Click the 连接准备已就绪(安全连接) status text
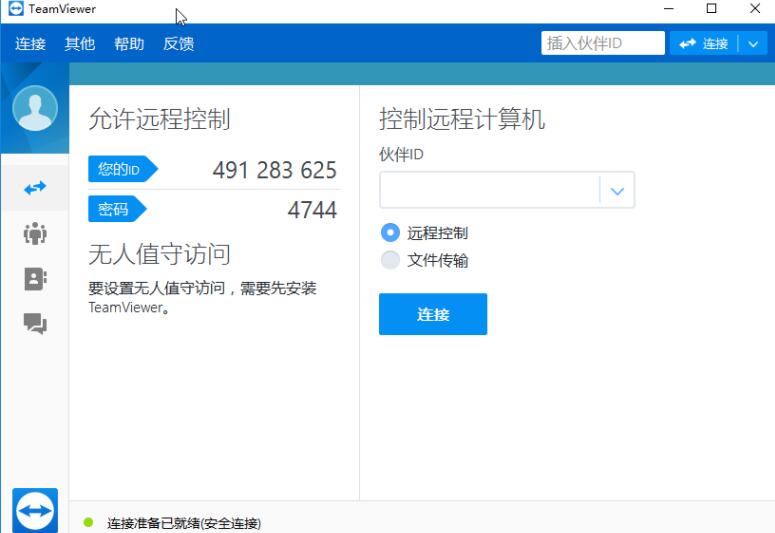This screenshot has height=533, width=775. click(x=184, y=523)
